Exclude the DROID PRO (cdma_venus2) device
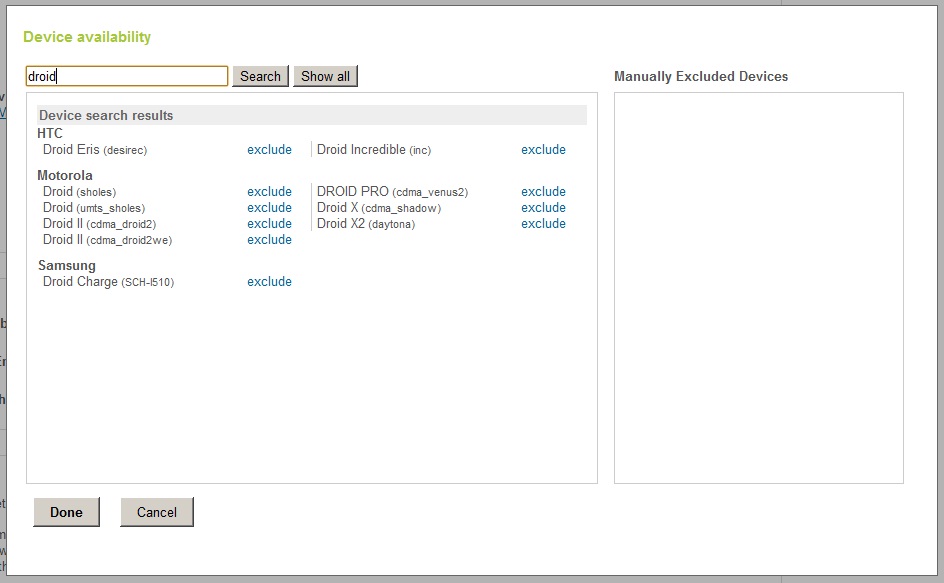Viewport: 944px width, 583px height. point(543,192)
